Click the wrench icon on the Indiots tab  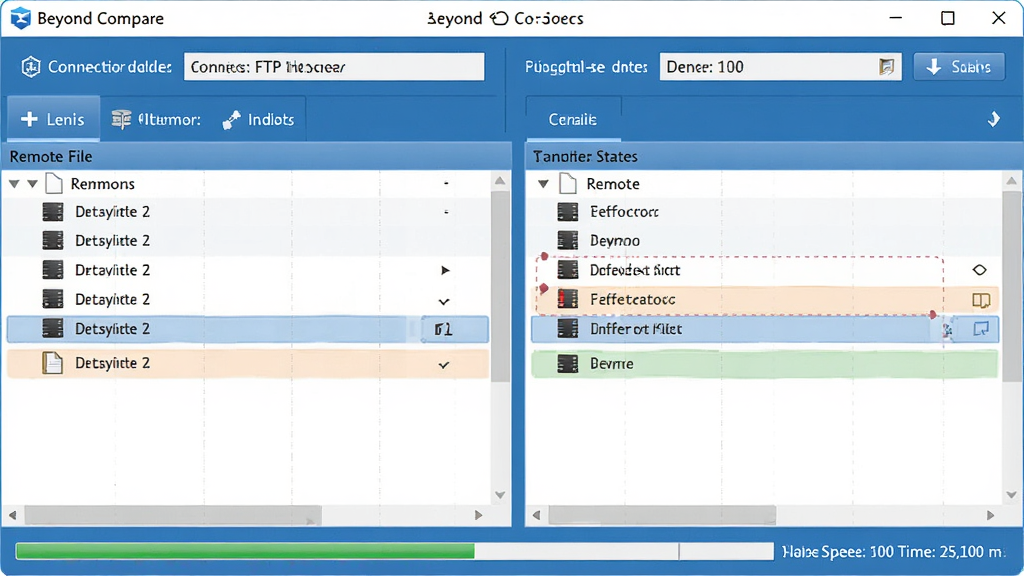(x=231, y=120)
